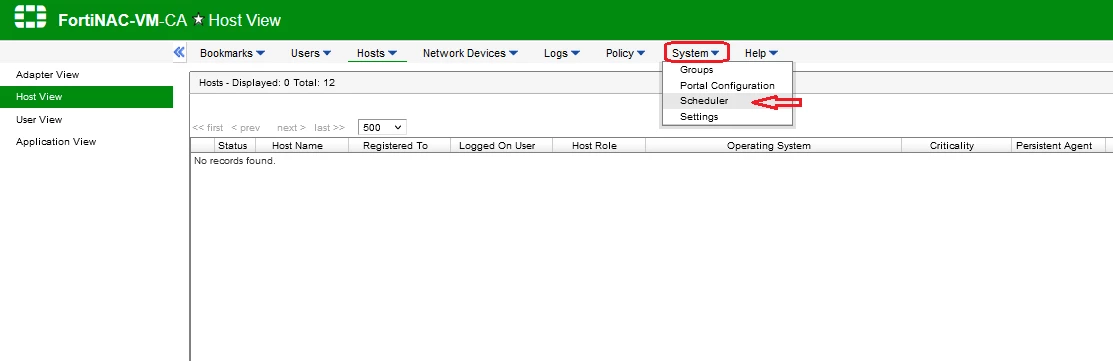Sort by Operating System column
The height and width of the screenshot is (361, 1113).
(773, 145)
